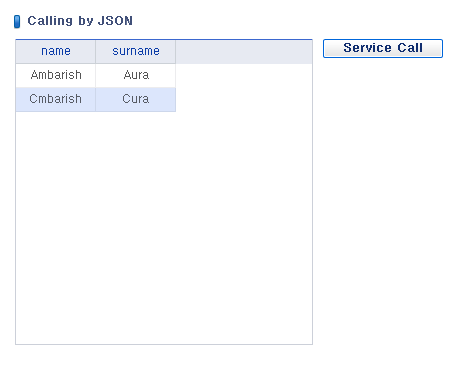Click empty grid space right of the Aura cell
The height and width of the screenshot is (365, 476).
click(244, 76)
